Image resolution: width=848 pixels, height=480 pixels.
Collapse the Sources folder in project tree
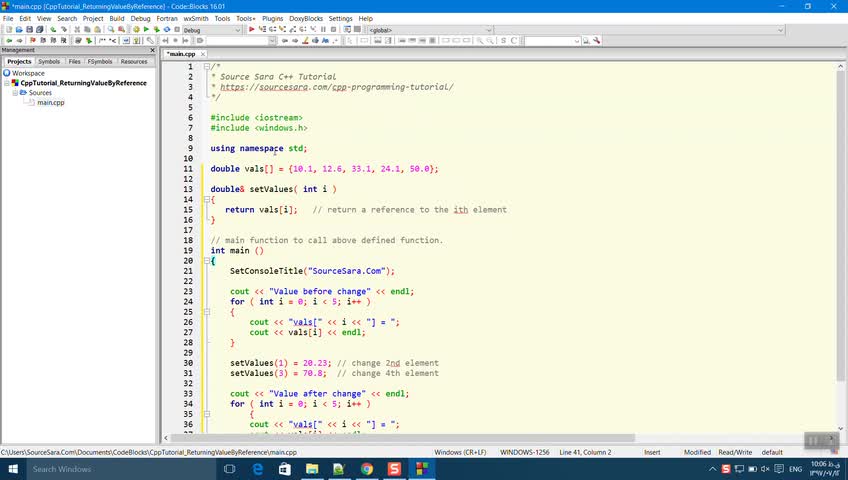15,93
